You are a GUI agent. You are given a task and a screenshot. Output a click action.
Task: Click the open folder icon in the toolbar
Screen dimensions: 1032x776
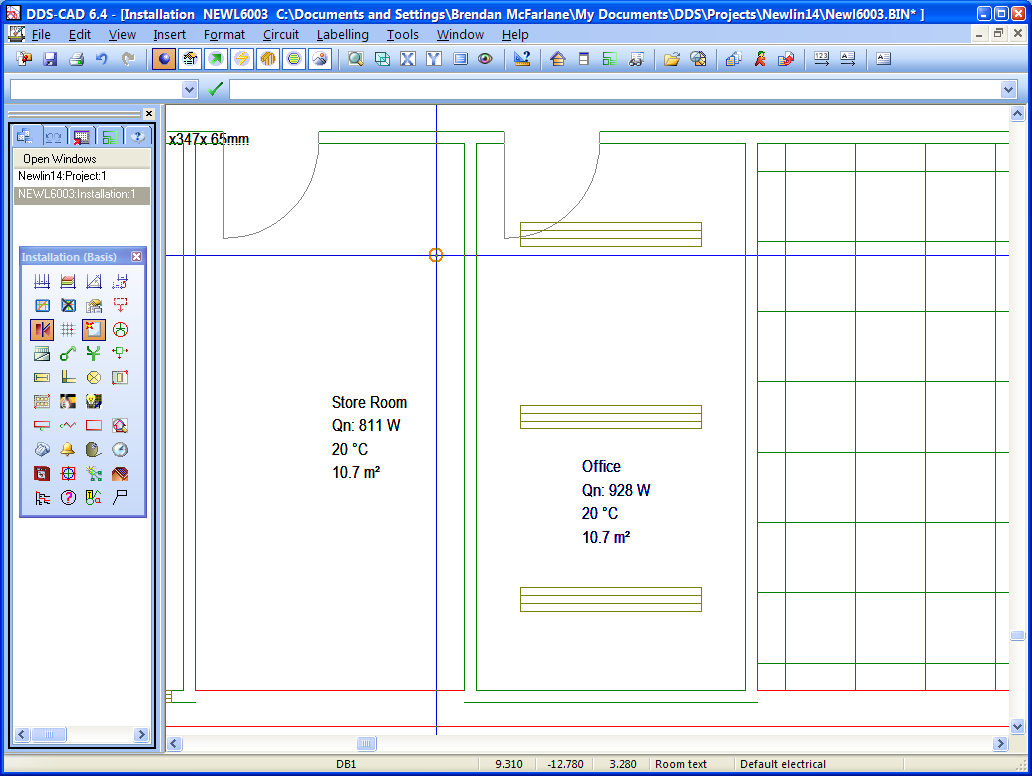[x=672, y=59]
